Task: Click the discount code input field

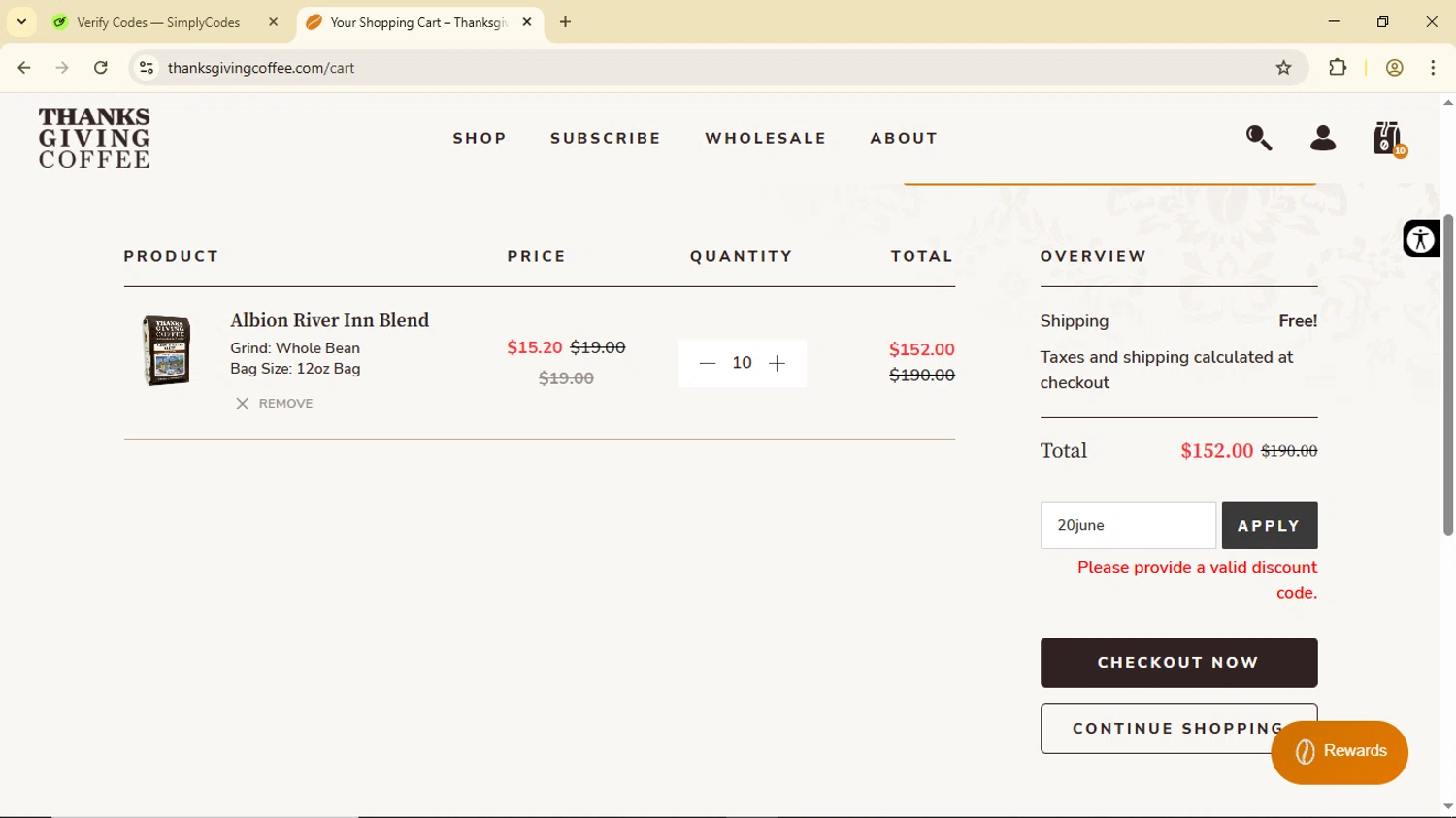Action: (x=1128, y=525)
